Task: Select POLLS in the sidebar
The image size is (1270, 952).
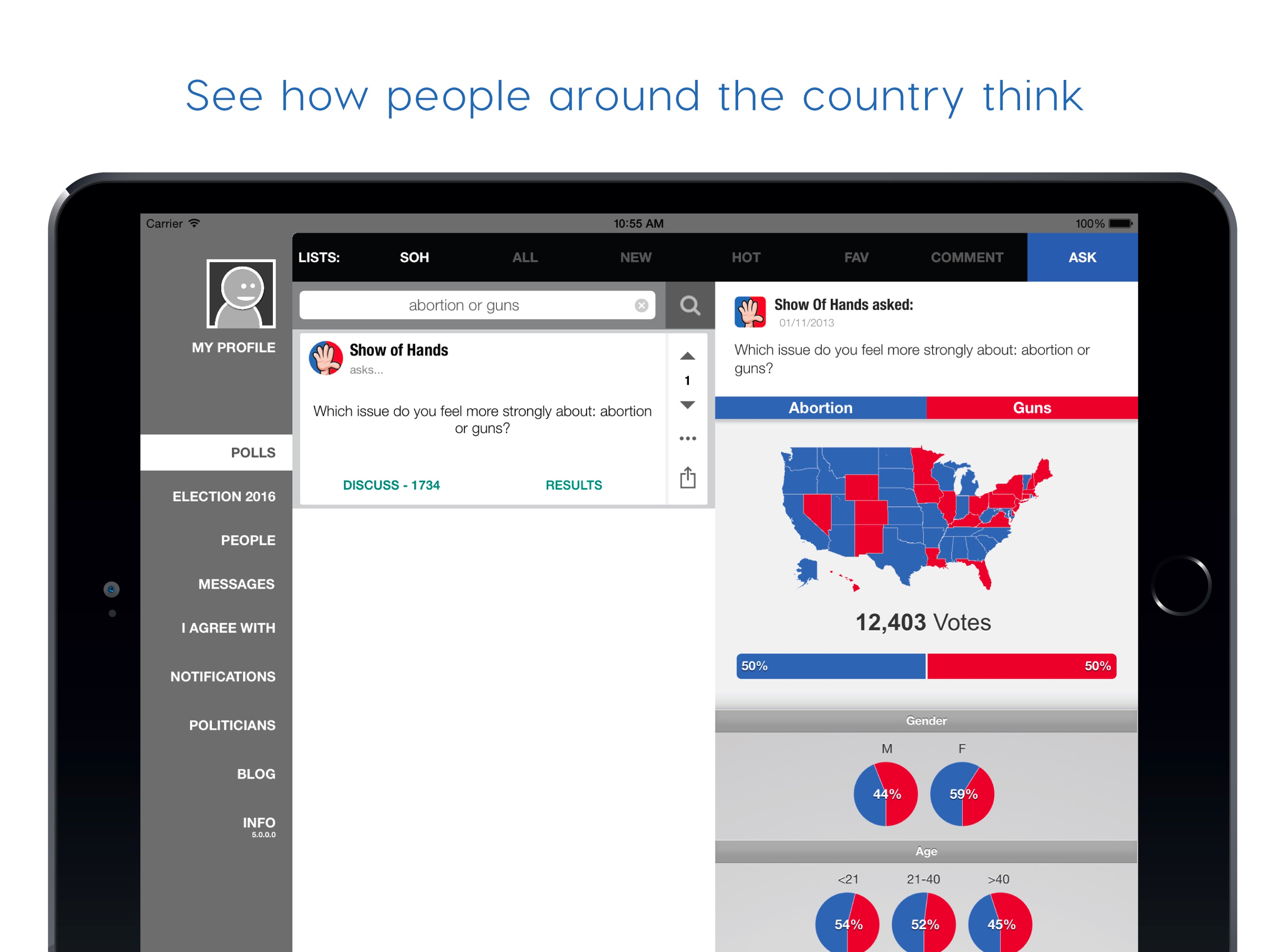Action: (217, 452)
